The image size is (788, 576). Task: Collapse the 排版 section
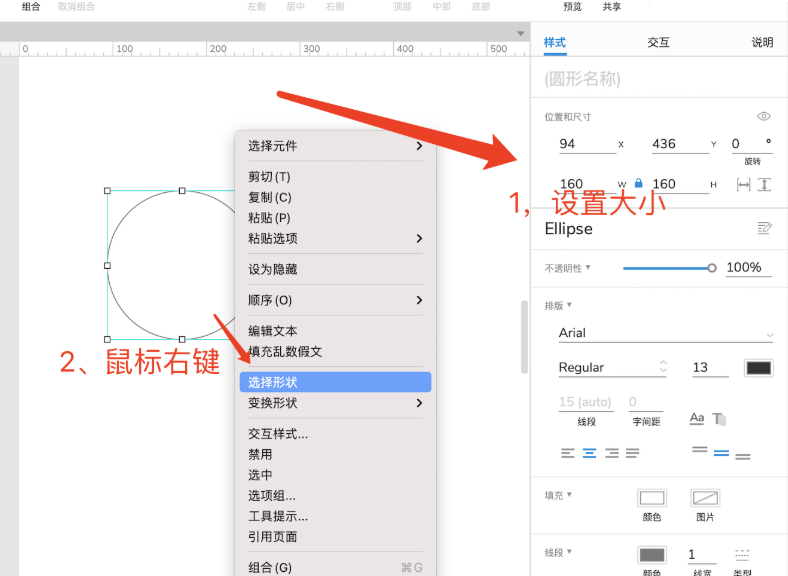pos(558,305)
